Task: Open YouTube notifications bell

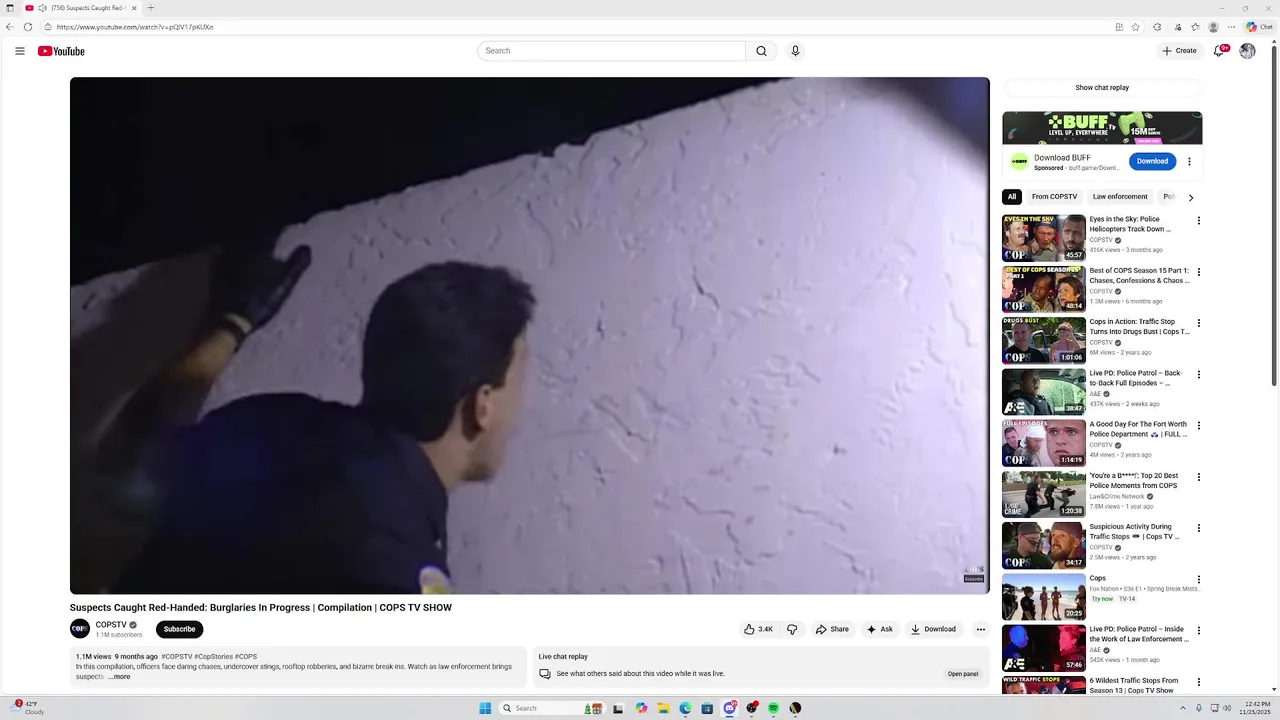Action: point(1219,51)
